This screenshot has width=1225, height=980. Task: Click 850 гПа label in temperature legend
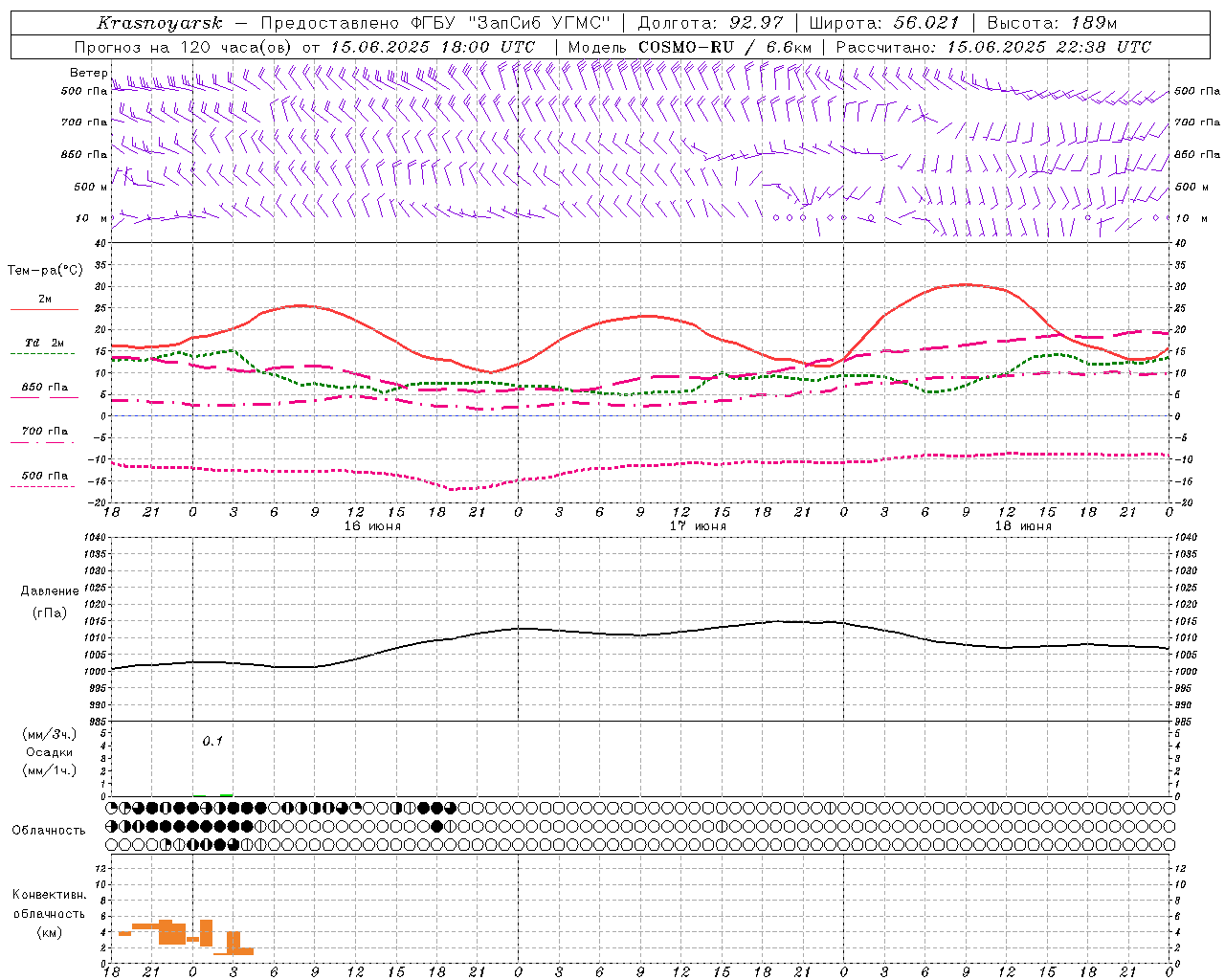pos(45,388)
